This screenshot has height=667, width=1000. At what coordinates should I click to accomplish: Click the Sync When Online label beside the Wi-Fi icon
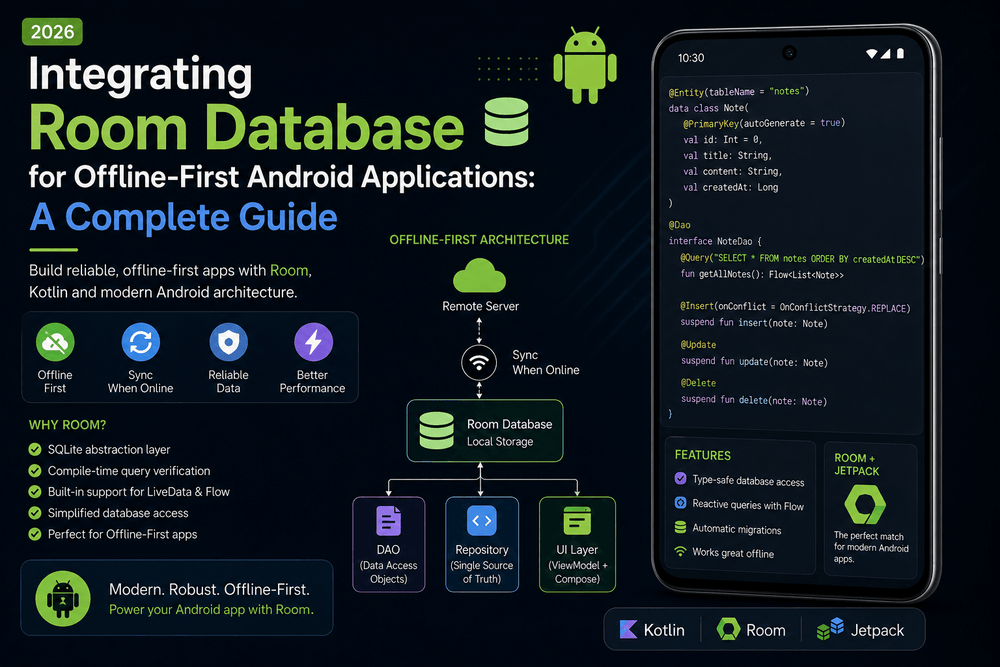click(546, 362)
